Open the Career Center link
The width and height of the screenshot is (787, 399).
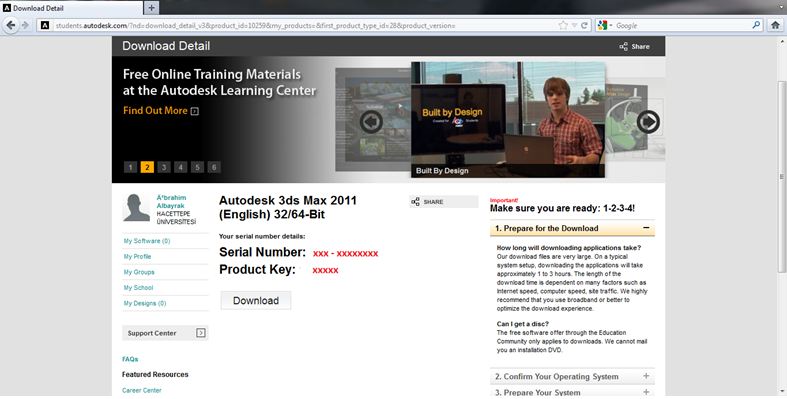[x=142, y=390]
